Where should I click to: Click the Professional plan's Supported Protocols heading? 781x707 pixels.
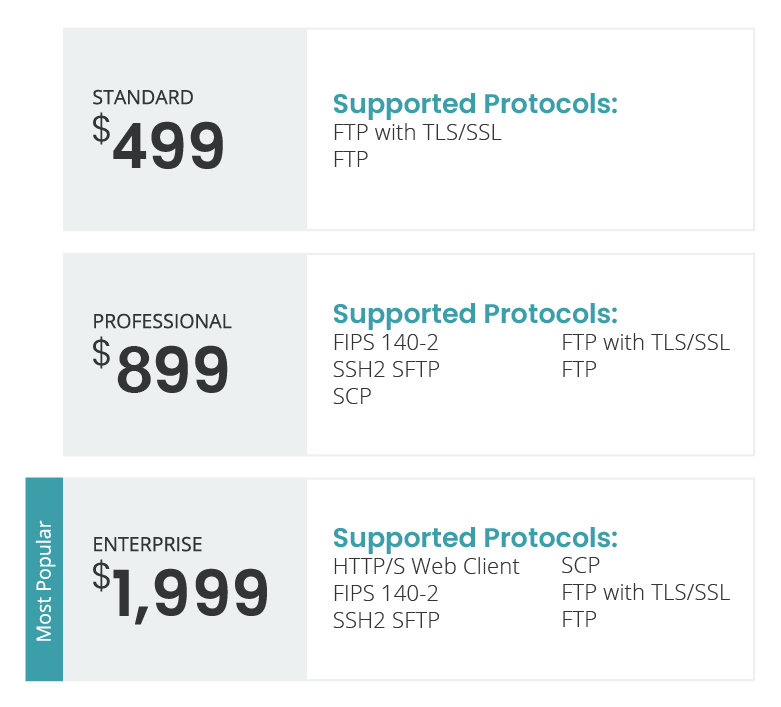[475, 313]
